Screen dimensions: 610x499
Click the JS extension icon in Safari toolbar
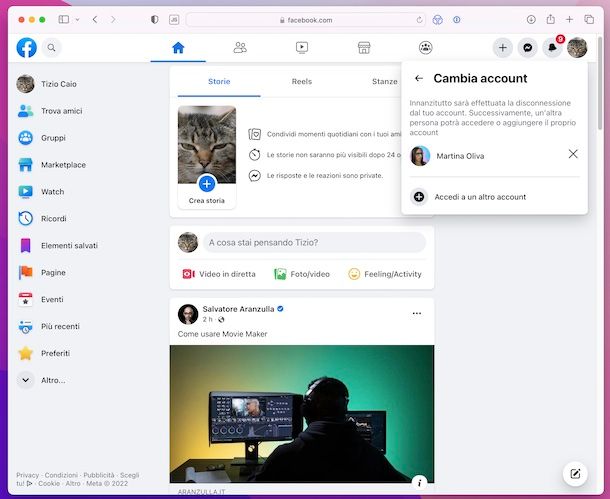point(174,19)
